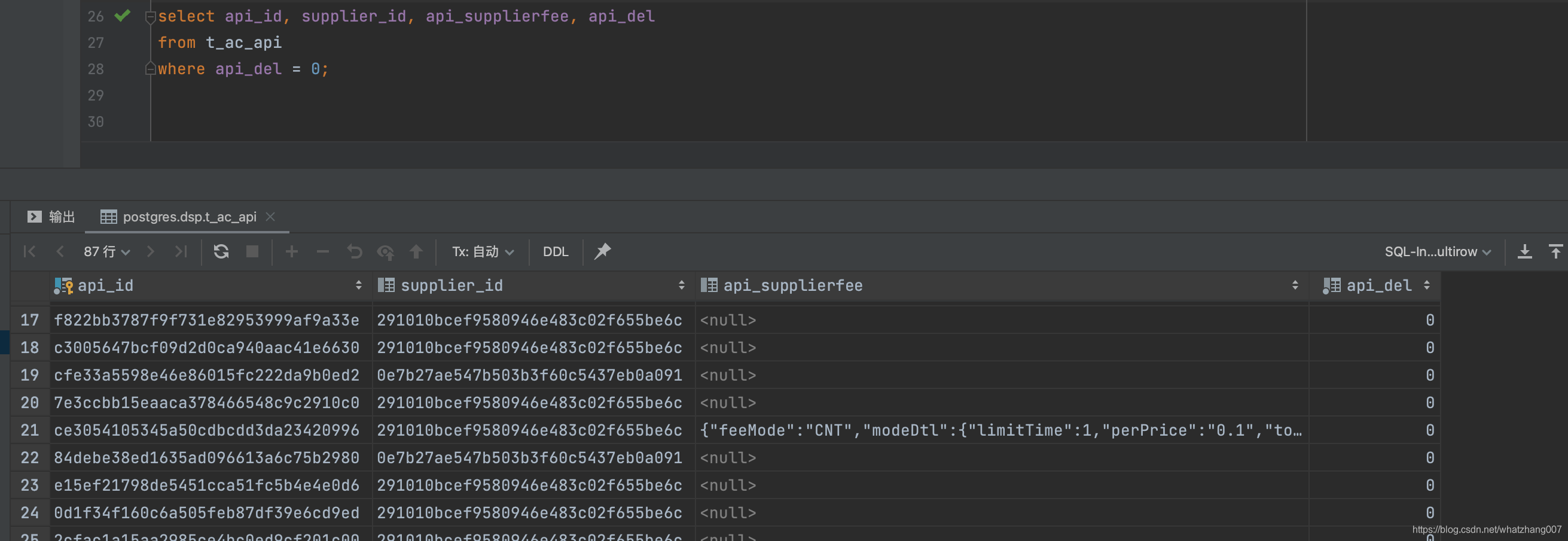1568x541 pixels.
Task: Open the Tx: 自动 transaction mode dropdown
Action: (483, 251)
